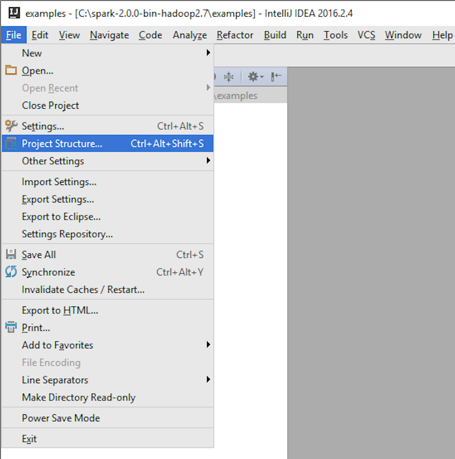Click the collapse all icon in project toolbar
455x459 pixels.
pyautogui.click(x=229, y=77)
